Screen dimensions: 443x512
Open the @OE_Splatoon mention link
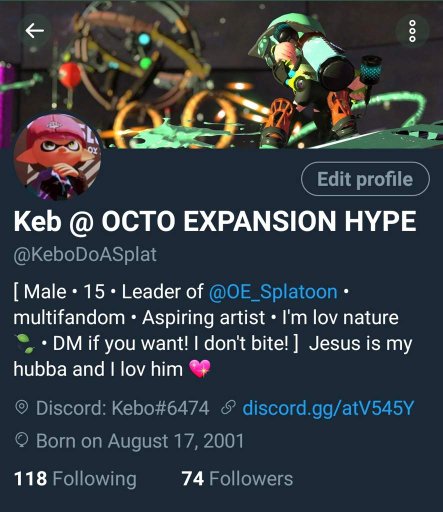click(273, 292)
